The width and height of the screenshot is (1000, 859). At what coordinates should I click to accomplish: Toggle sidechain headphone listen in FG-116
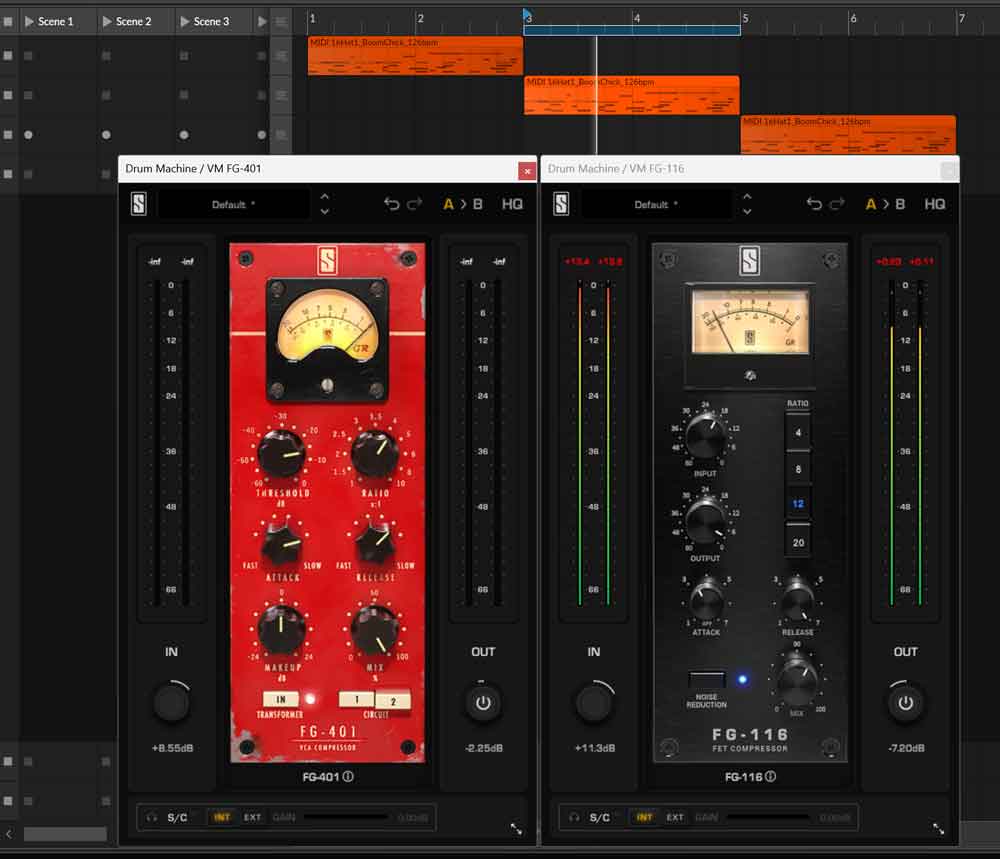(573, 817)
